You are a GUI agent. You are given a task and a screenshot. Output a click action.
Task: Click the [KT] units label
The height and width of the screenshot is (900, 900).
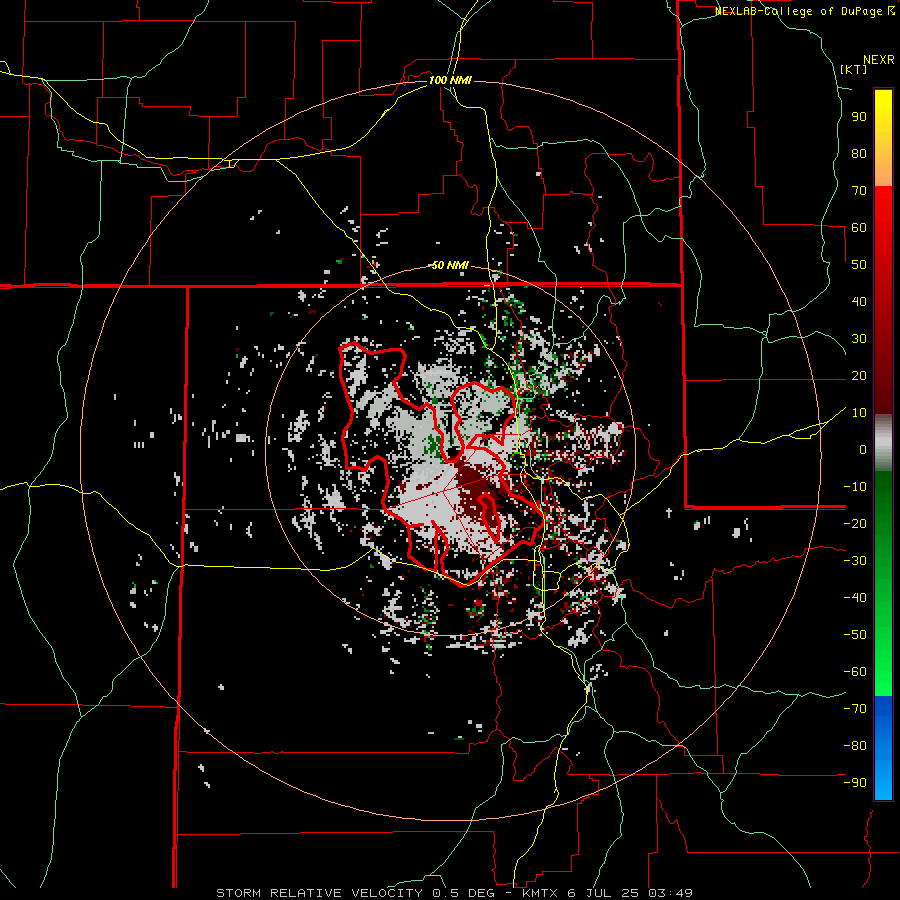click(x=854, y=69)
